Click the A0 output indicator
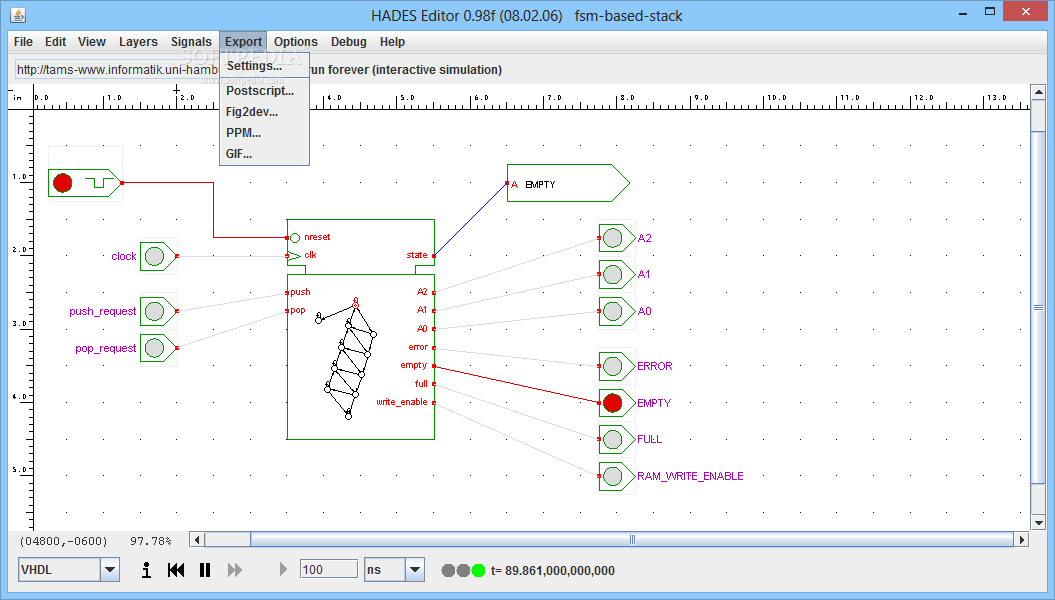The image size is (1055, 600). 612,311
